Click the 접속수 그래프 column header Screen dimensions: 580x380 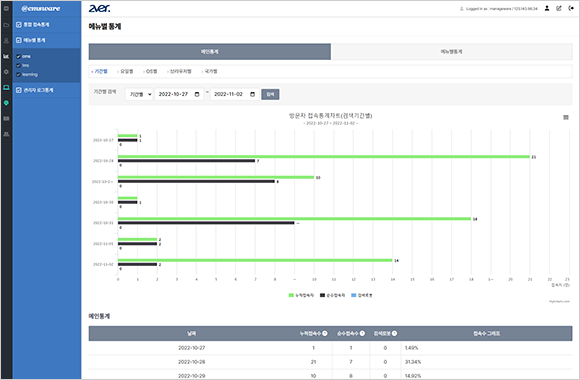(x=486, y=333)
